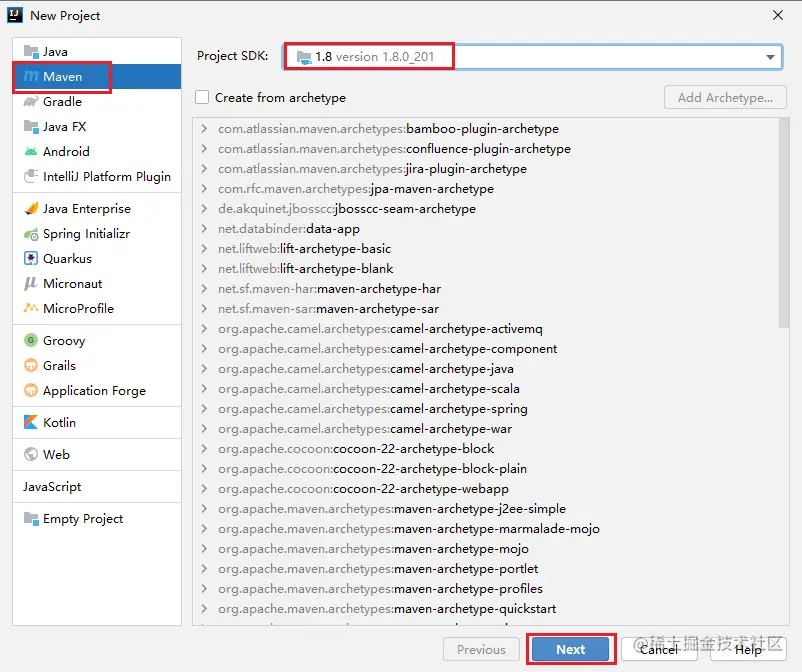The width and height of the screenshot is (802, 672).
Task: Click the Cancel button
Action: (x=659, y=649)
